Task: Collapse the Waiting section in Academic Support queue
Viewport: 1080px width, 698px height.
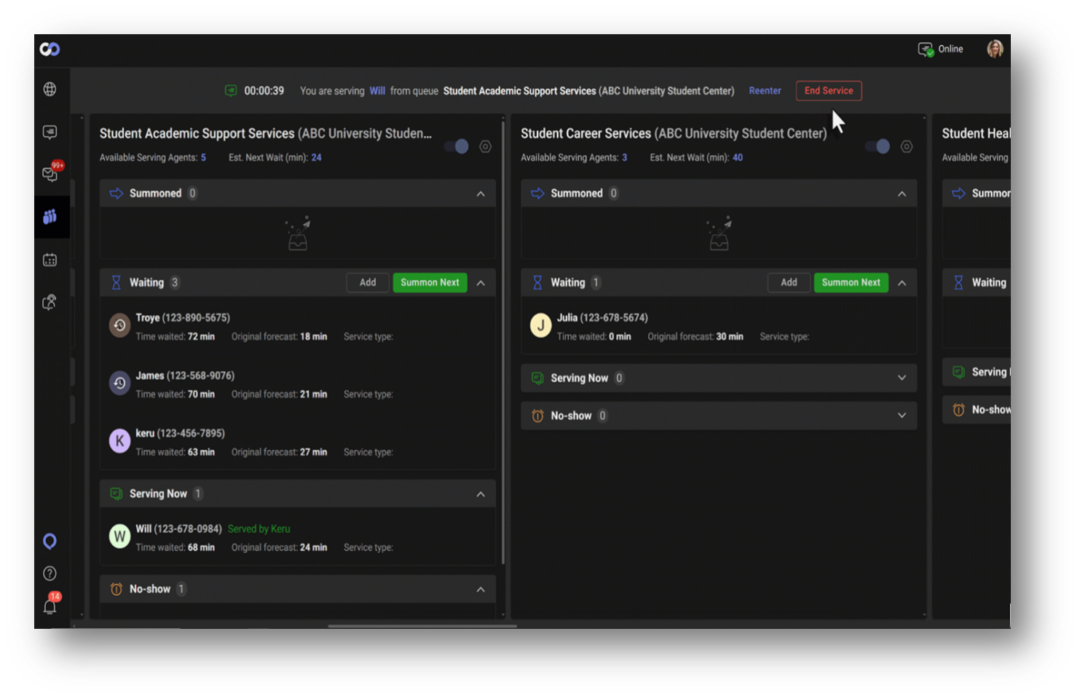Action: (x=480, y=282)
